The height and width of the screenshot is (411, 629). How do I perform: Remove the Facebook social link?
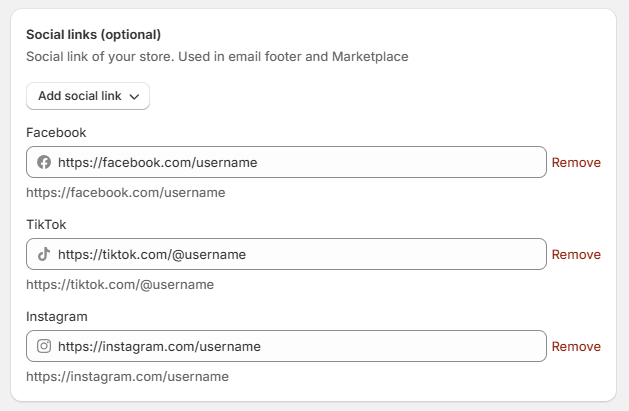pos(576,162)
